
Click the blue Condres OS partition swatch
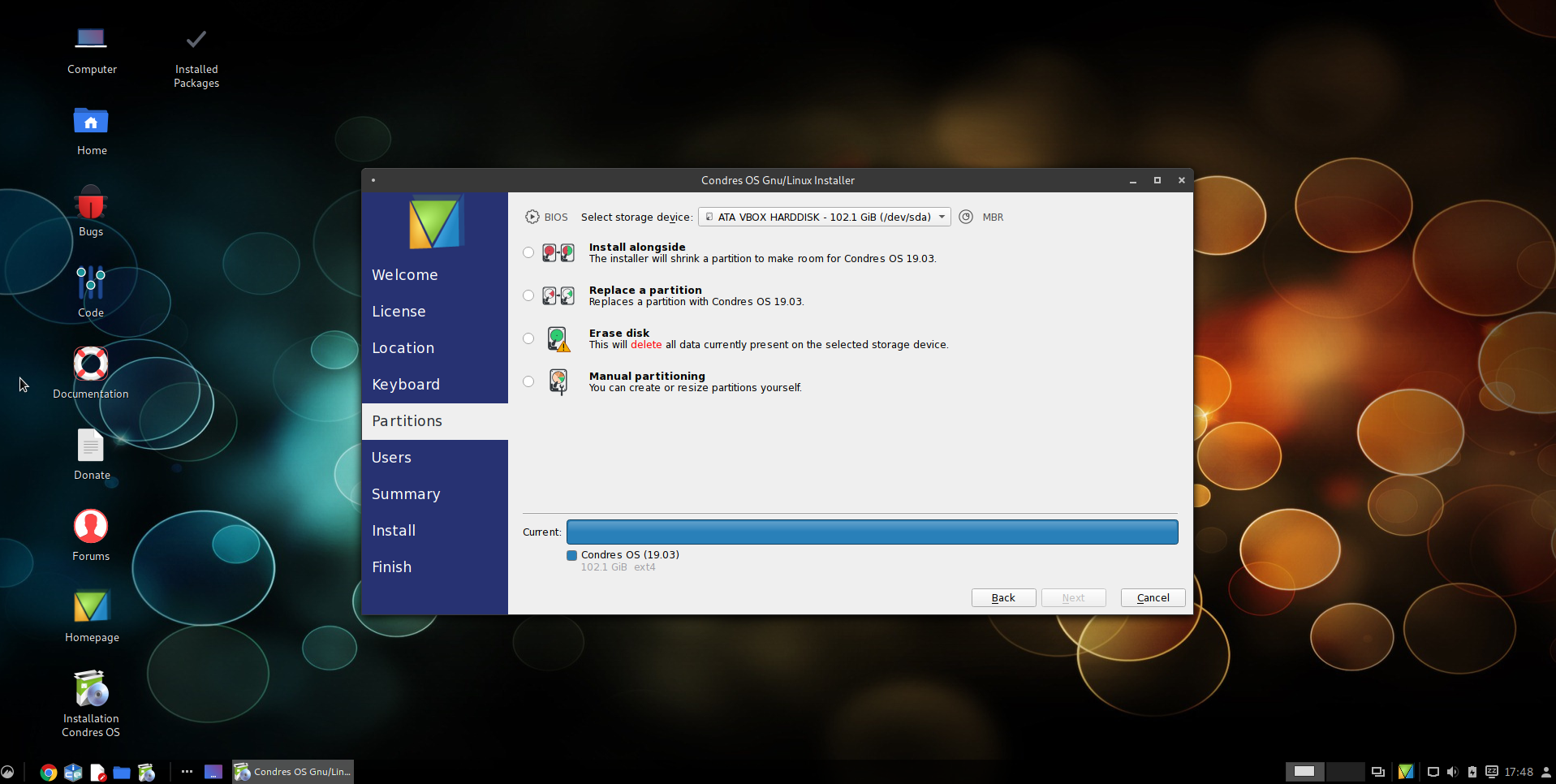coord(571,555)
